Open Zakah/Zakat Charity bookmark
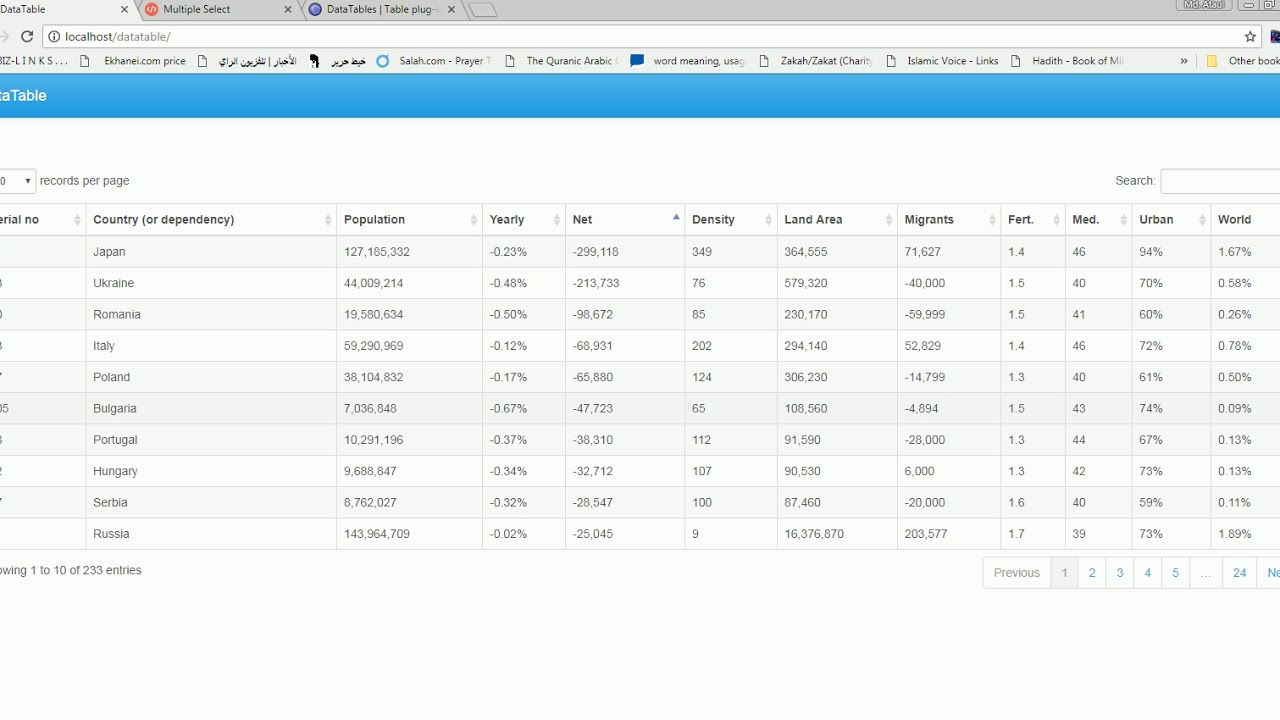The image size is (1280, 720). click(x=815, y=61)
